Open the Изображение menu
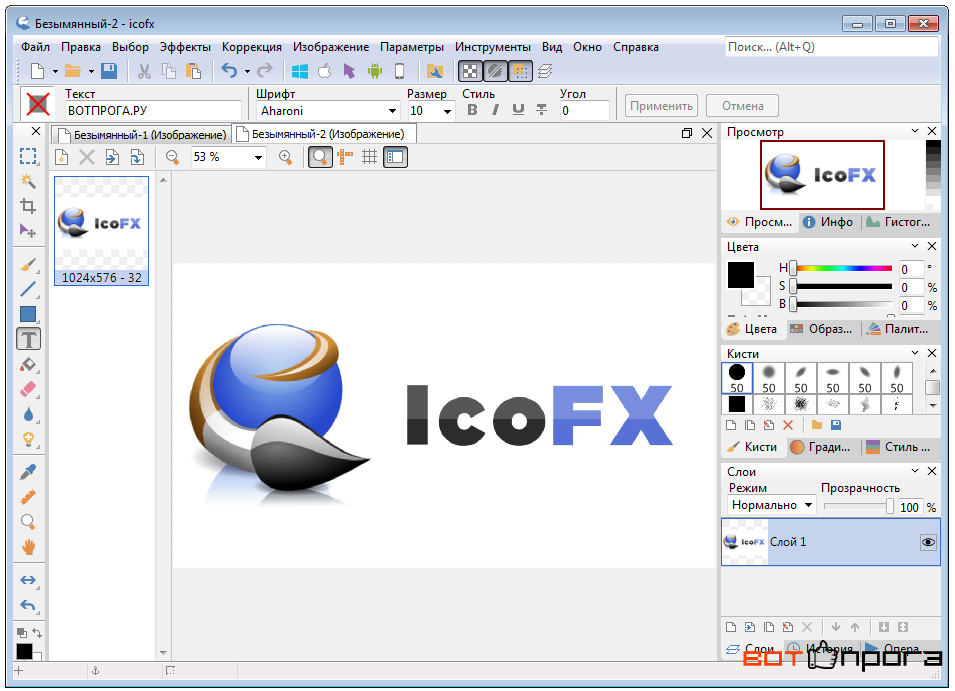955x691 pixels. [331, 47]
